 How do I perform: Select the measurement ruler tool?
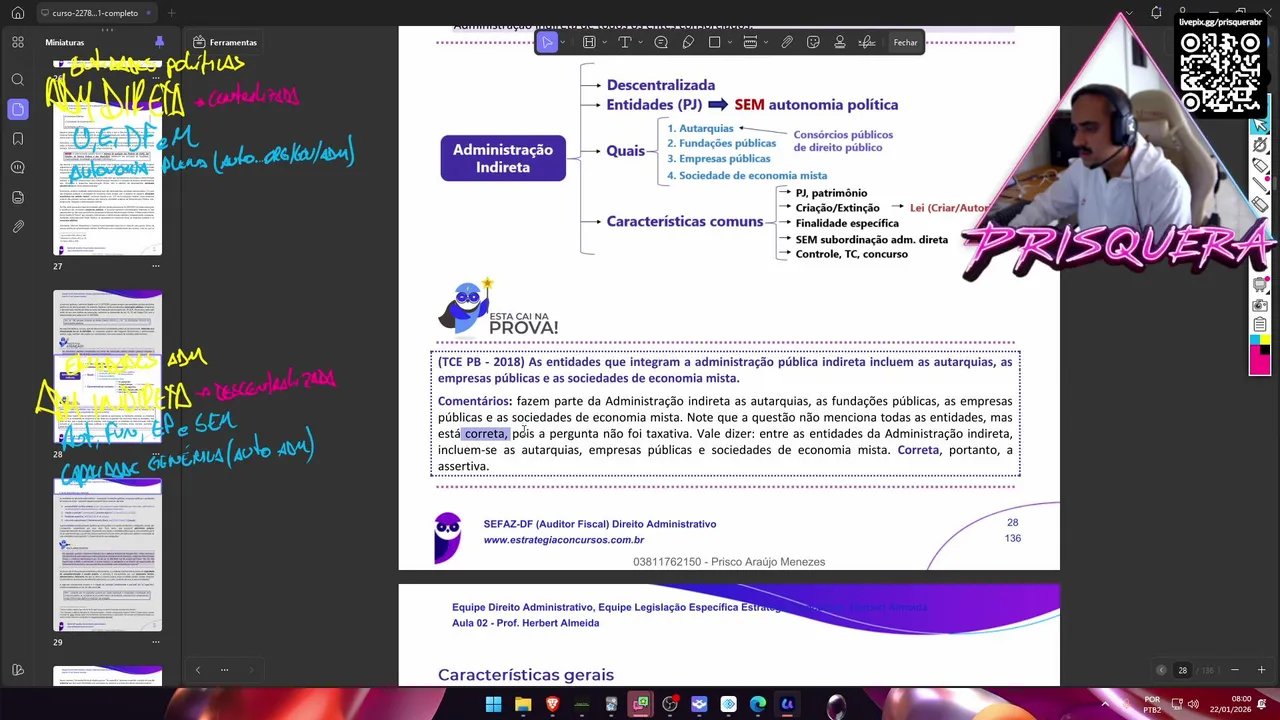click(x=750, y=42)
